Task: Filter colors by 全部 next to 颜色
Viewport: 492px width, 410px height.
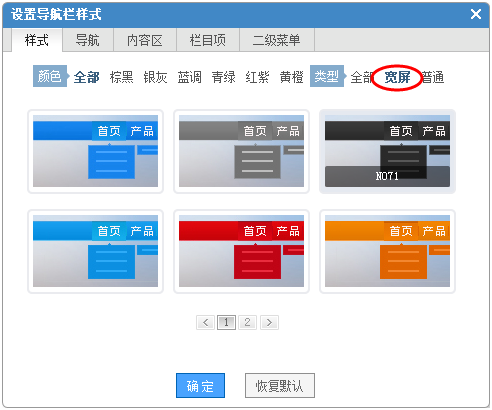Action: point(87,77)
